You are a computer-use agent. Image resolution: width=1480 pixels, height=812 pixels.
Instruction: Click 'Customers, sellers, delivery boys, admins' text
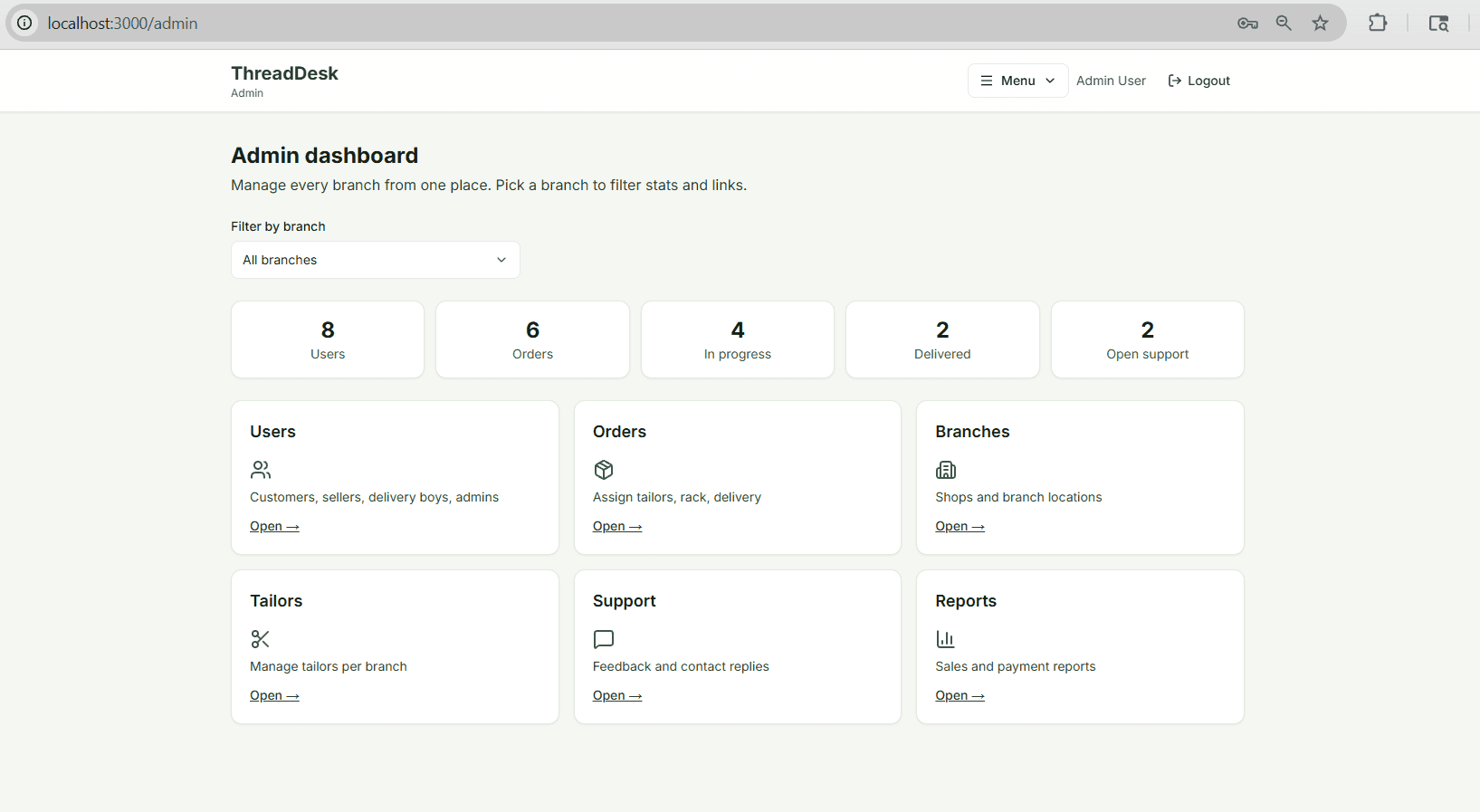click(x=374, y=497)
